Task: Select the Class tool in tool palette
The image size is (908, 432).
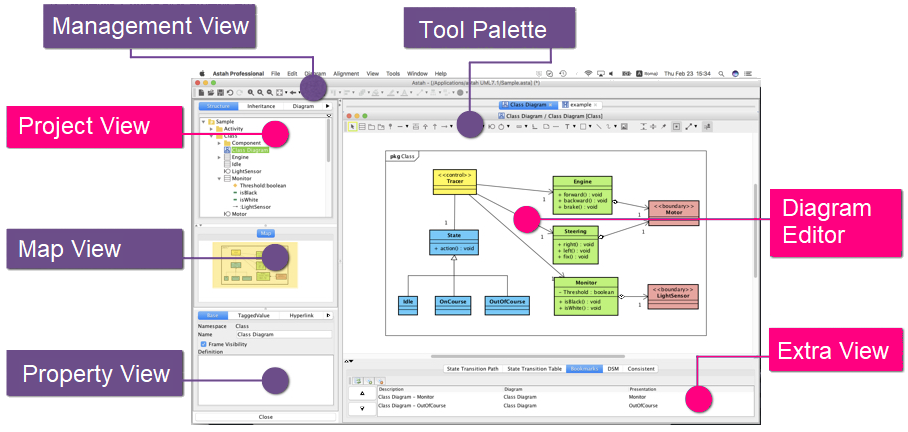Action: click(361, 127)
